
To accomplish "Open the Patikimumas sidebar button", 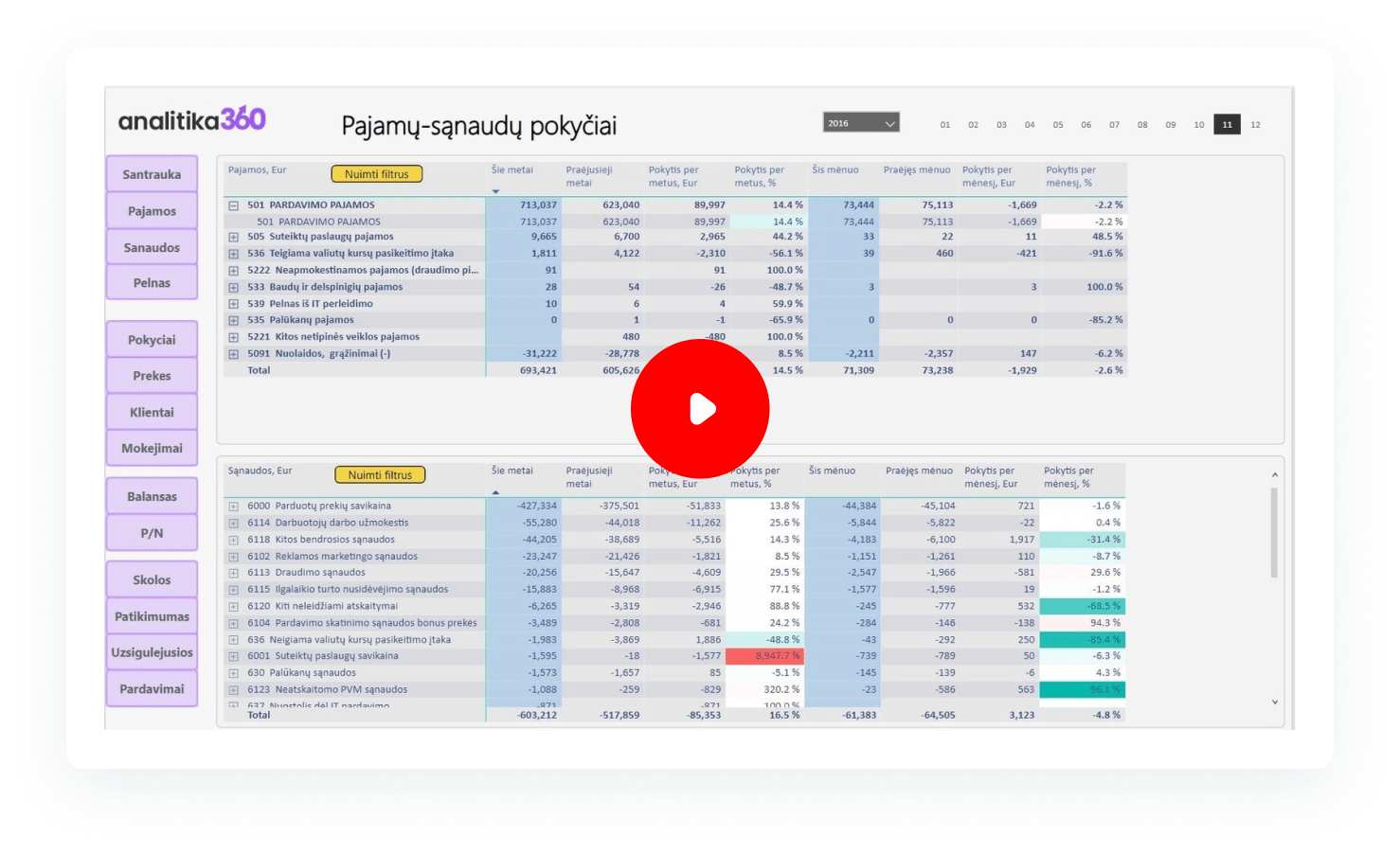I will 152,616.
